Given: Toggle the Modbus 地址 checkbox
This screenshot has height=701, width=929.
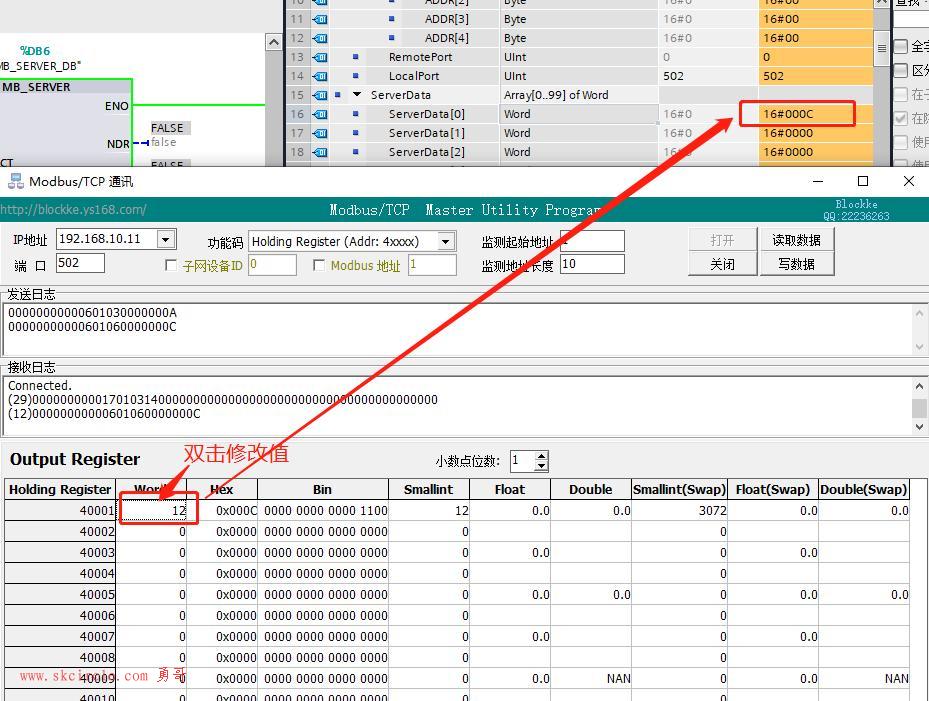Looking at the screenshot, I should [319, 265].
